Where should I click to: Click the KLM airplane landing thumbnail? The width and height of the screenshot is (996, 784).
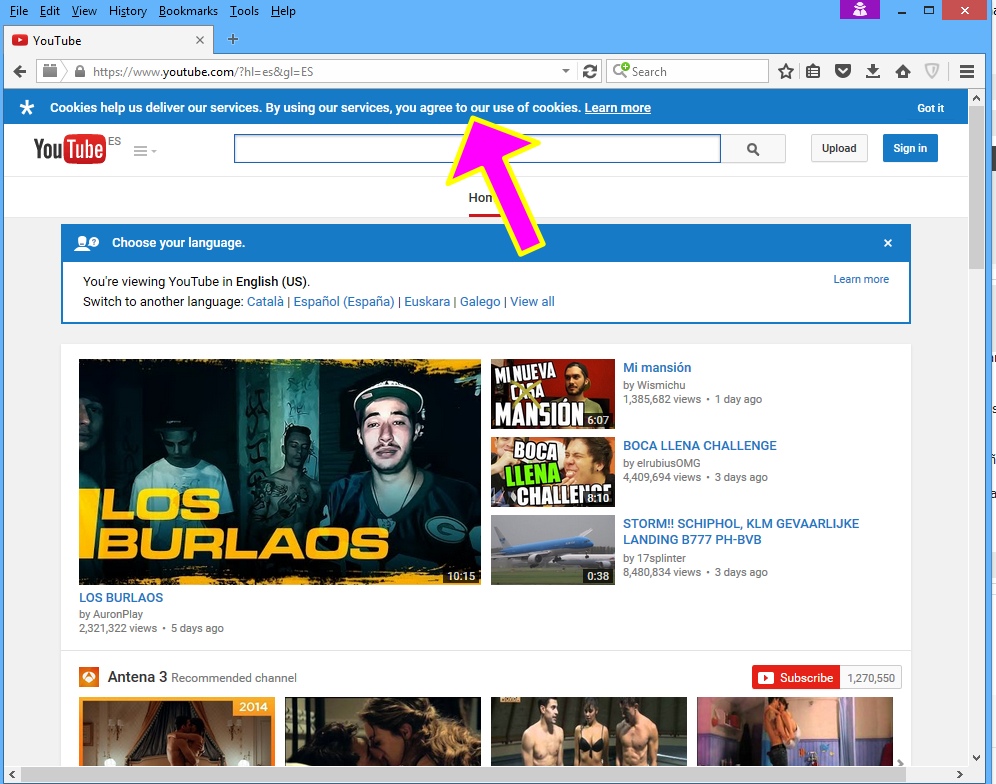[553, 550]
